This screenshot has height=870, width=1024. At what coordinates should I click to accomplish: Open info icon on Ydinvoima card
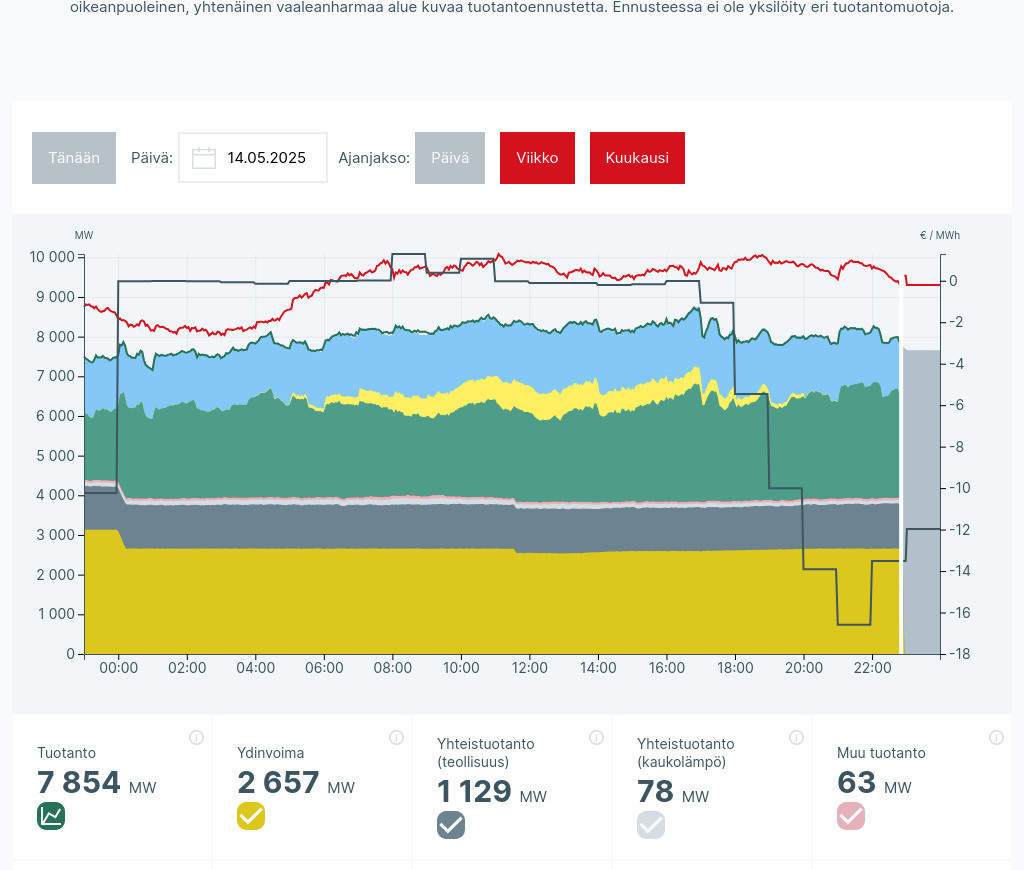396,738
